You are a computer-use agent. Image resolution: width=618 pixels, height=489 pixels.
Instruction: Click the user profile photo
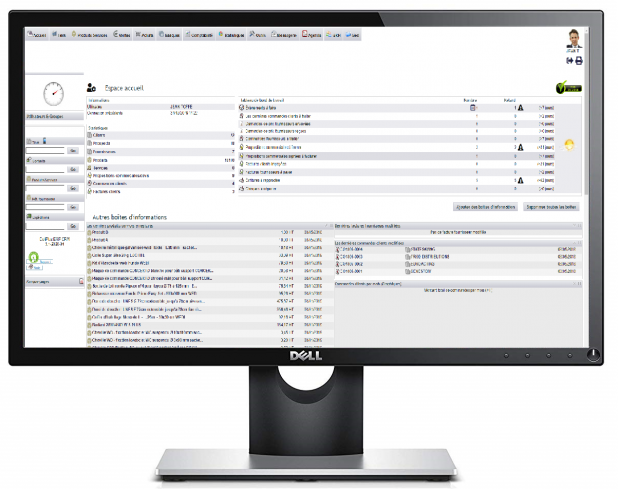coord(574,39)
